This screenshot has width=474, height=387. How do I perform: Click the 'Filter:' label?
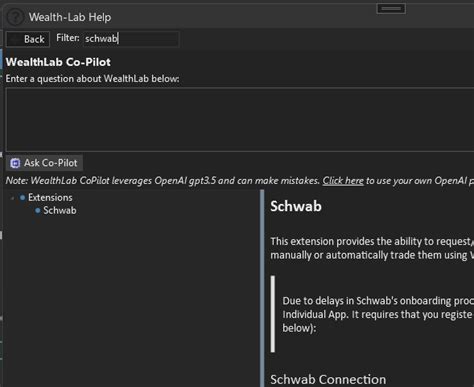click(x=68, y=38)
